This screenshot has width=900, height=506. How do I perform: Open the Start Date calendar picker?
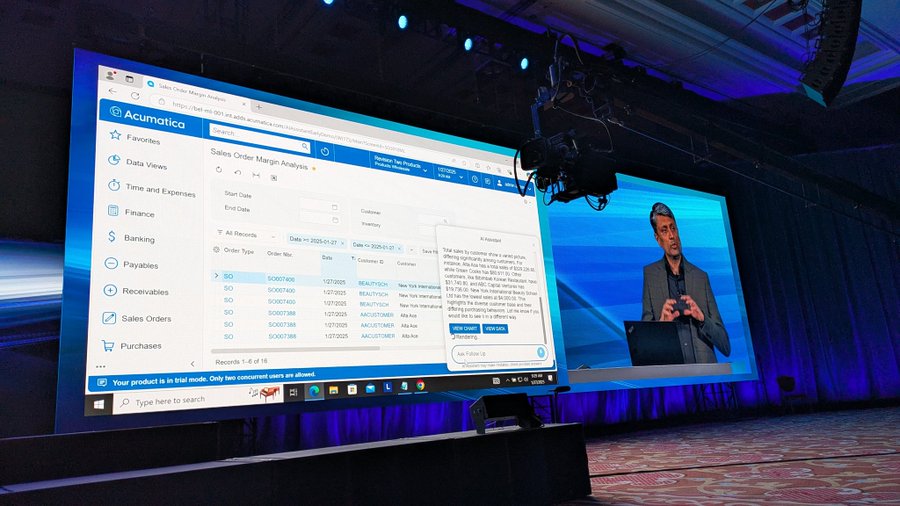pos(334,207)
